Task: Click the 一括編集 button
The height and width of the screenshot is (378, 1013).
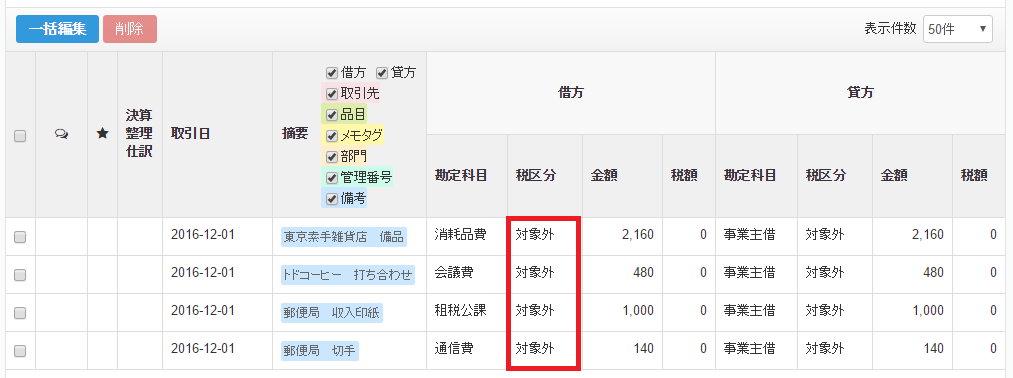Action: [57, 29]
